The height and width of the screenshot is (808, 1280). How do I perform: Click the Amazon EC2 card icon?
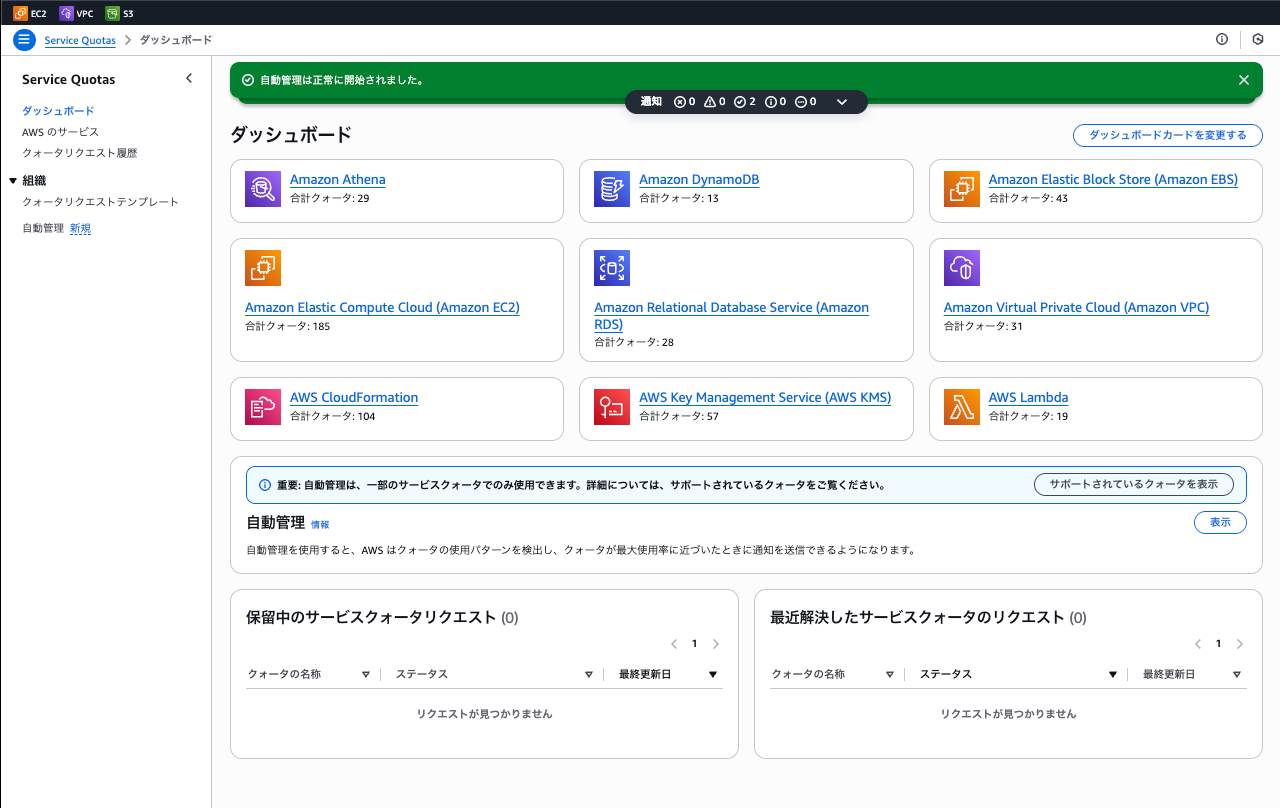pos(263,268)
